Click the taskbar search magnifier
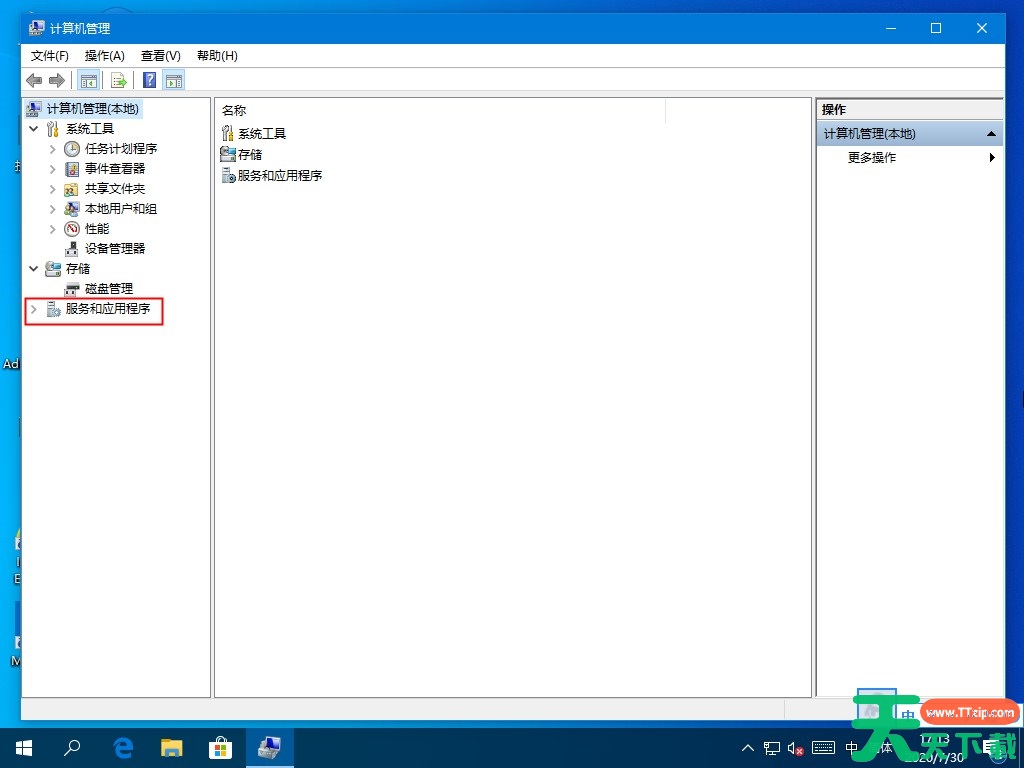This screenshot has height=768, width=1024. click(72, 748)
